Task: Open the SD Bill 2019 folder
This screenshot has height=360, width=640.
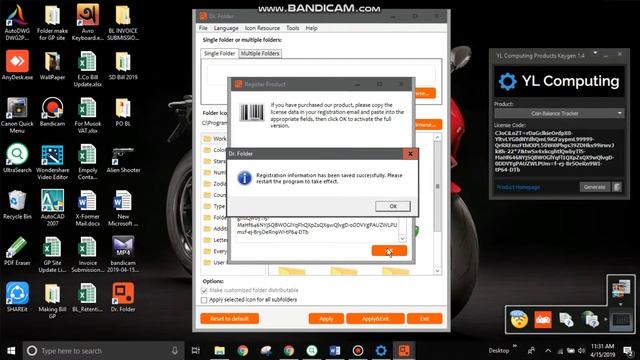Action: [x=123, y=65]
